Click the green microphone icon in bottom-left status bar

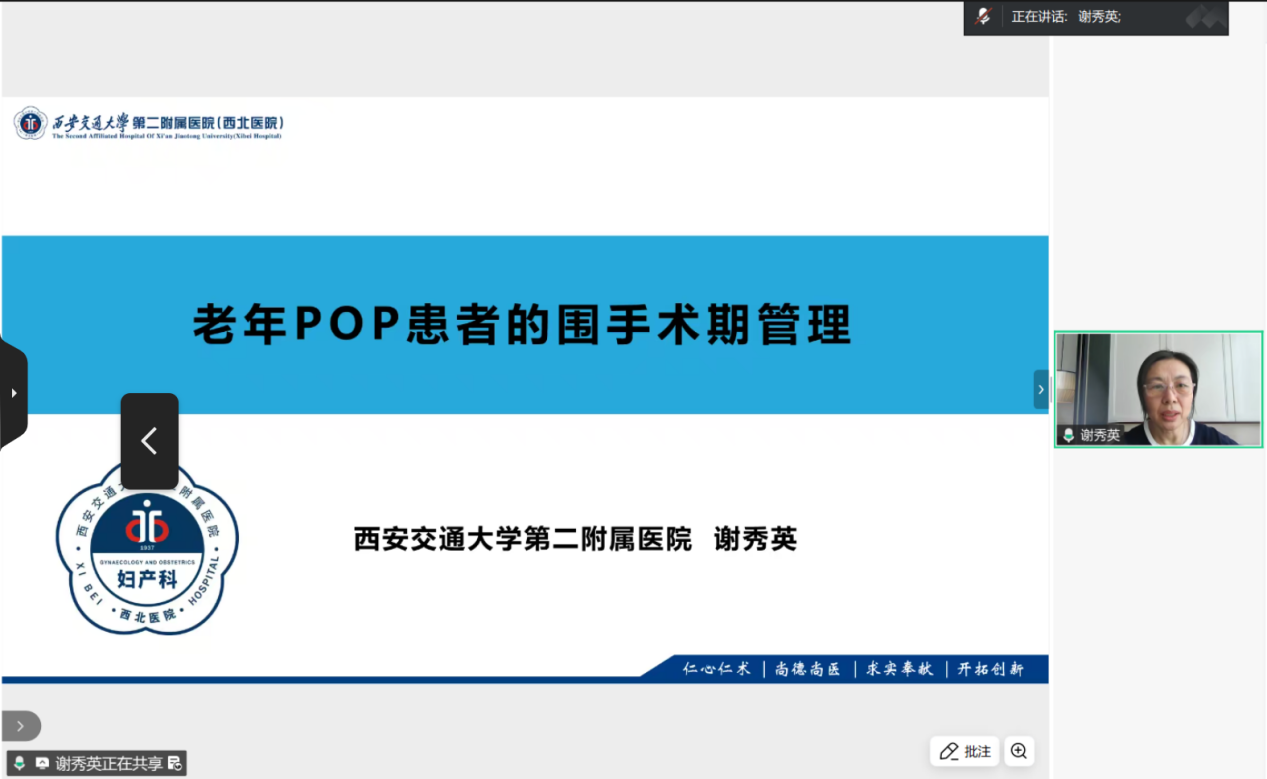point(19,763)
